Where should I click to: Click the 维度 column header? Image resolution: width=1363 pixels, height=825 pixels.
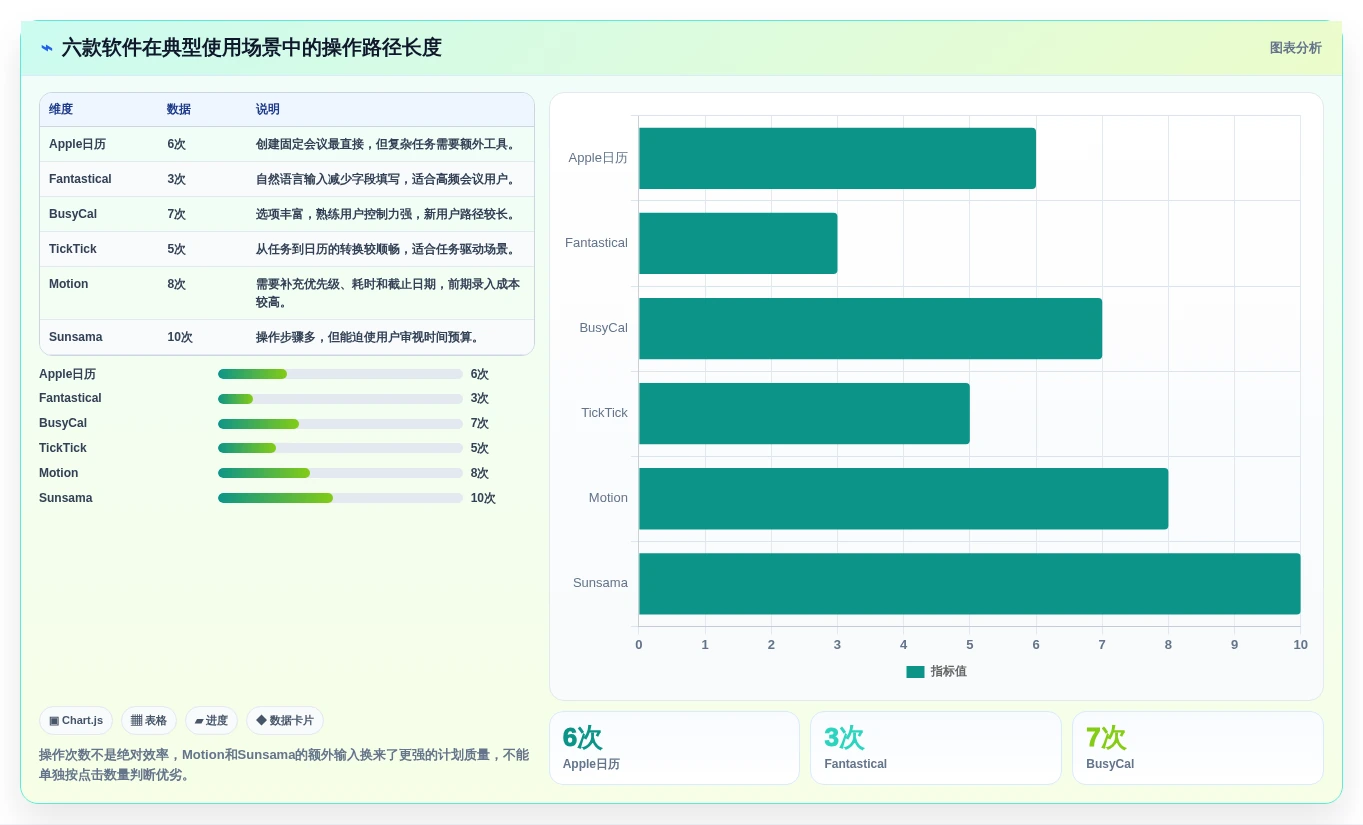tap(61, 110)
